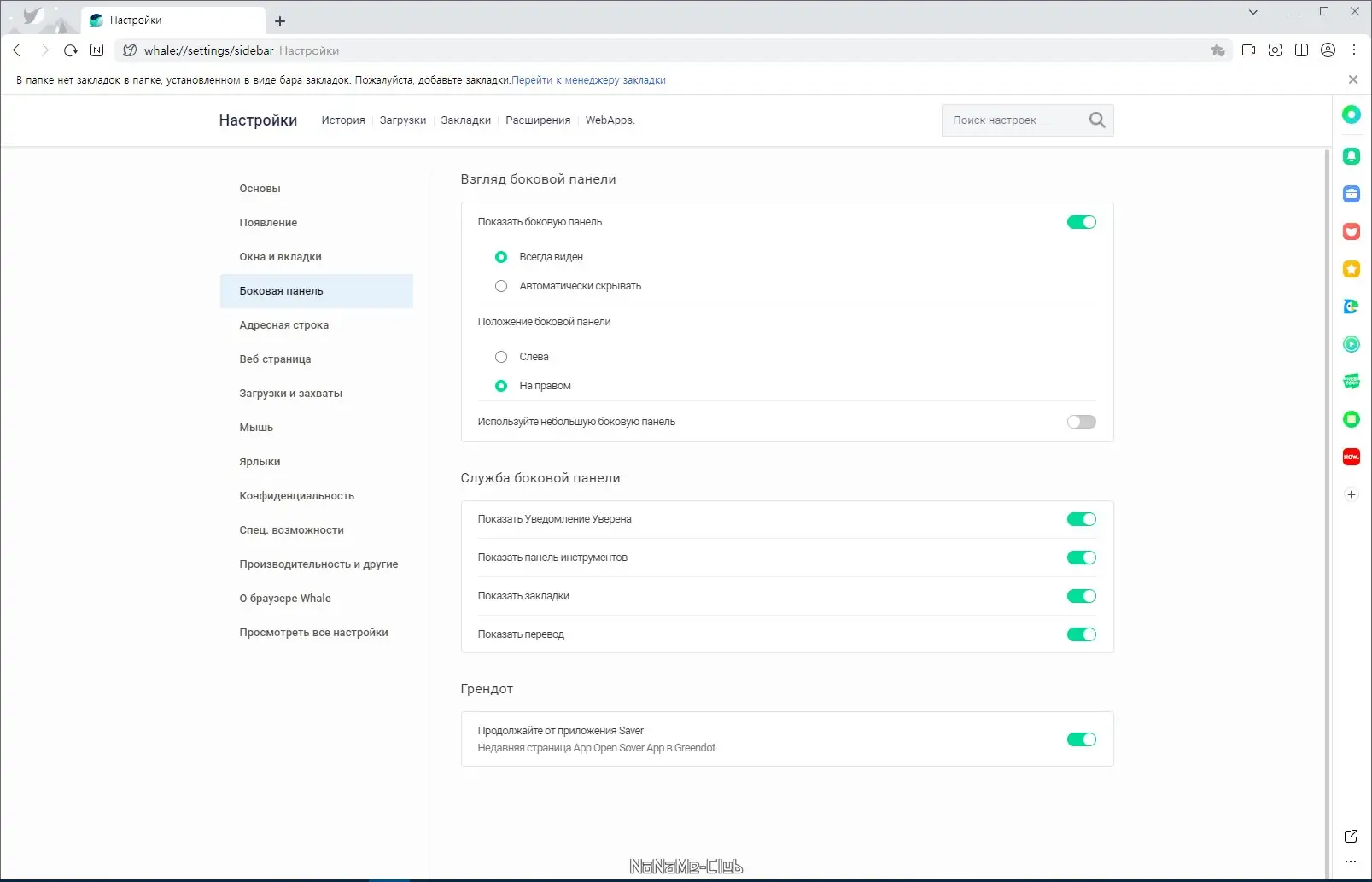Open the yellow star bookmarks sidebar icon

(x=1351, y=269)
